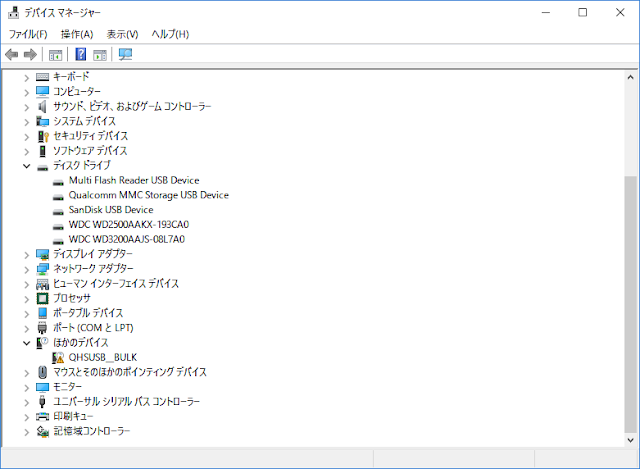Screen dimensions: 640x469
Task: Open the blue Help toolbar icon
Action: click(81, 54)
